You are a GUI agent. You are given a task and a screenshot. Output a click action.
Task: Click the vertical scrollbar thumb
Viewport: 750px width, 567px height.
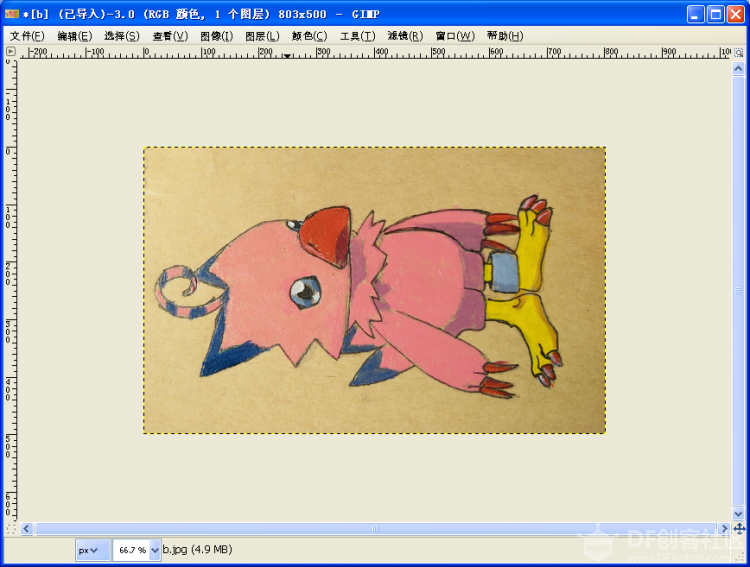point(738,291)
